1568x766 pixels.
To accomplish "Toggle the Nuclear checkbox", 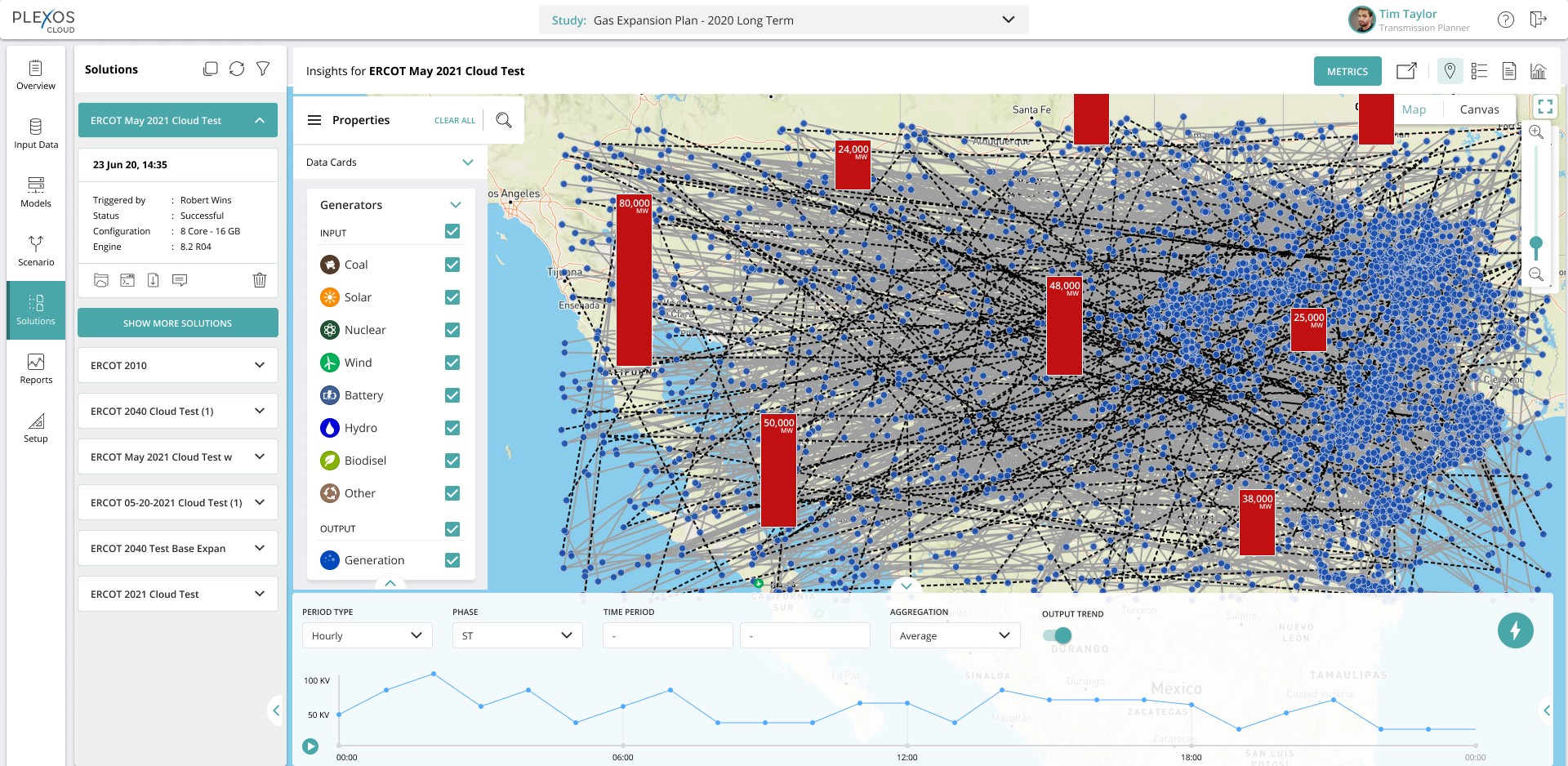I will pos(452,330).
